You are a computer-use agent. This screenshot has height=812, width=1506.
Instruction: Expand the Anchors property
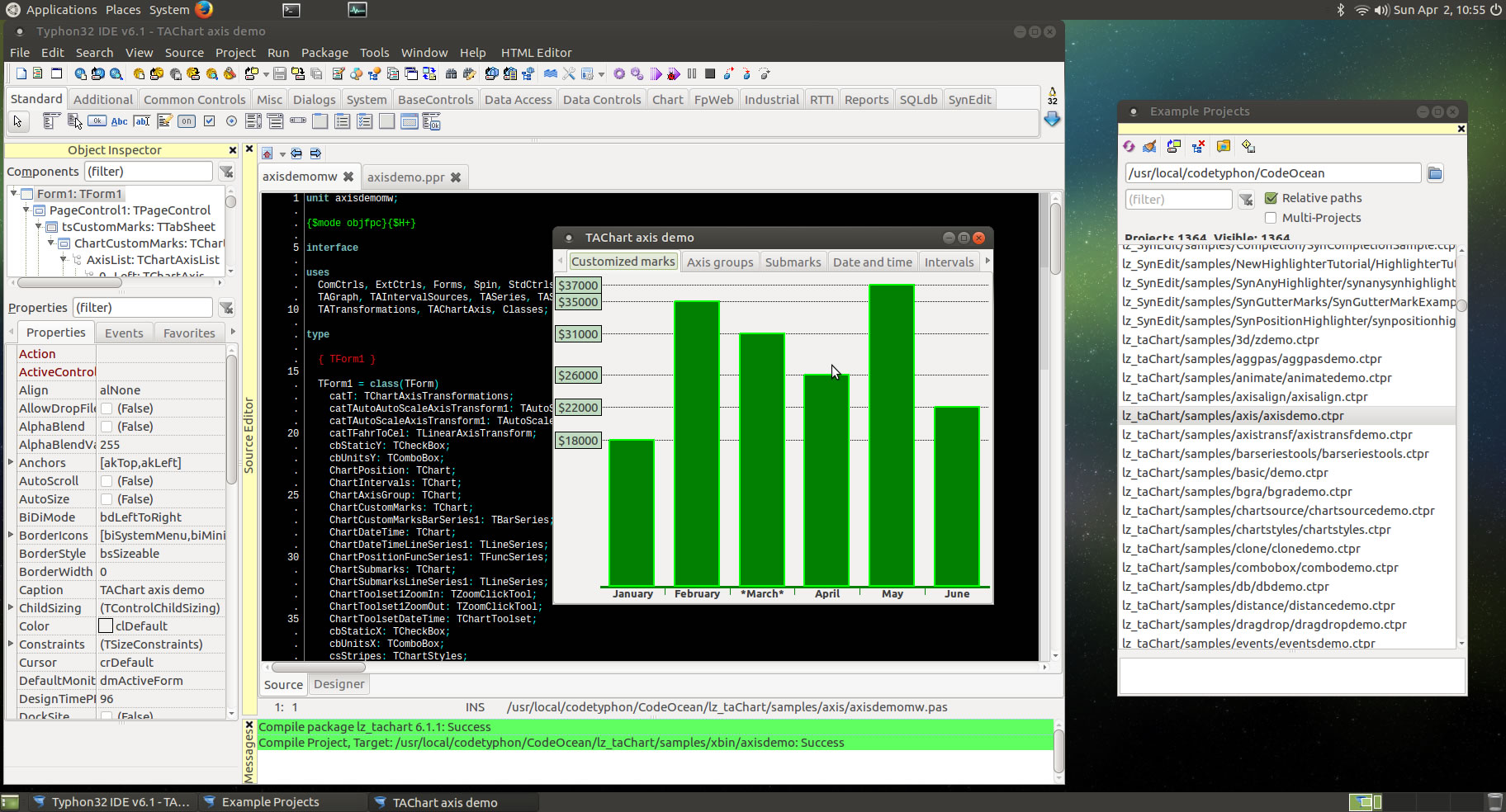coord(11,462)
